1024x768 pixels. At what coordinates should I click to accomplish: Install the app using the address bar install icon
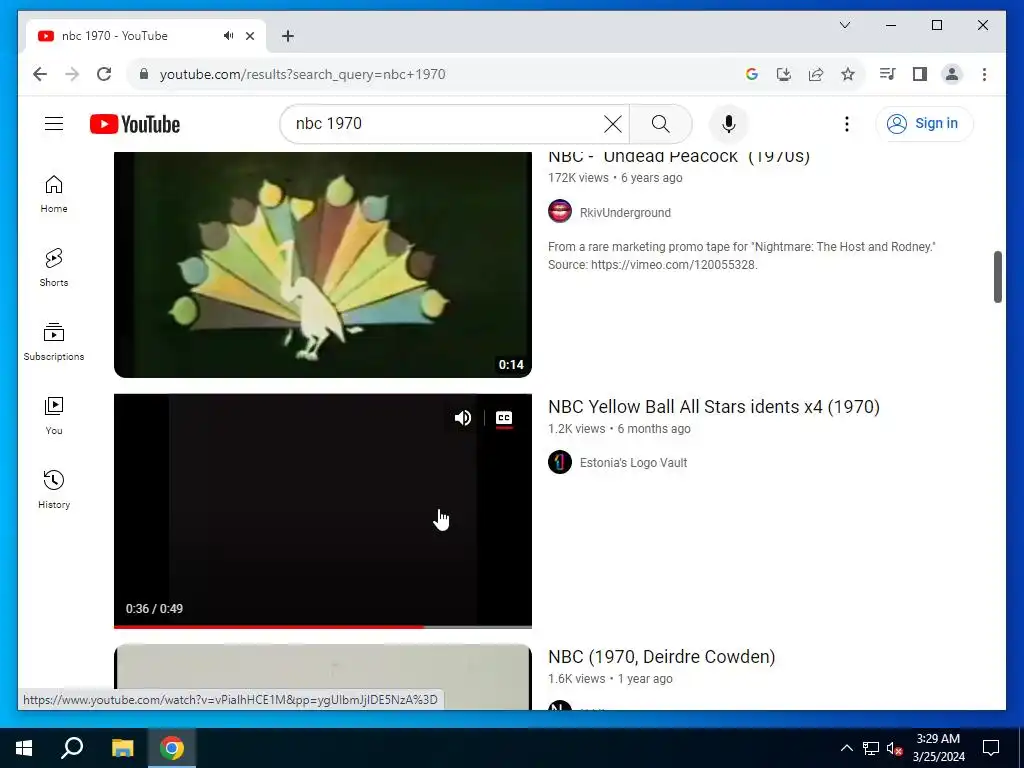[x=784, y=74]
